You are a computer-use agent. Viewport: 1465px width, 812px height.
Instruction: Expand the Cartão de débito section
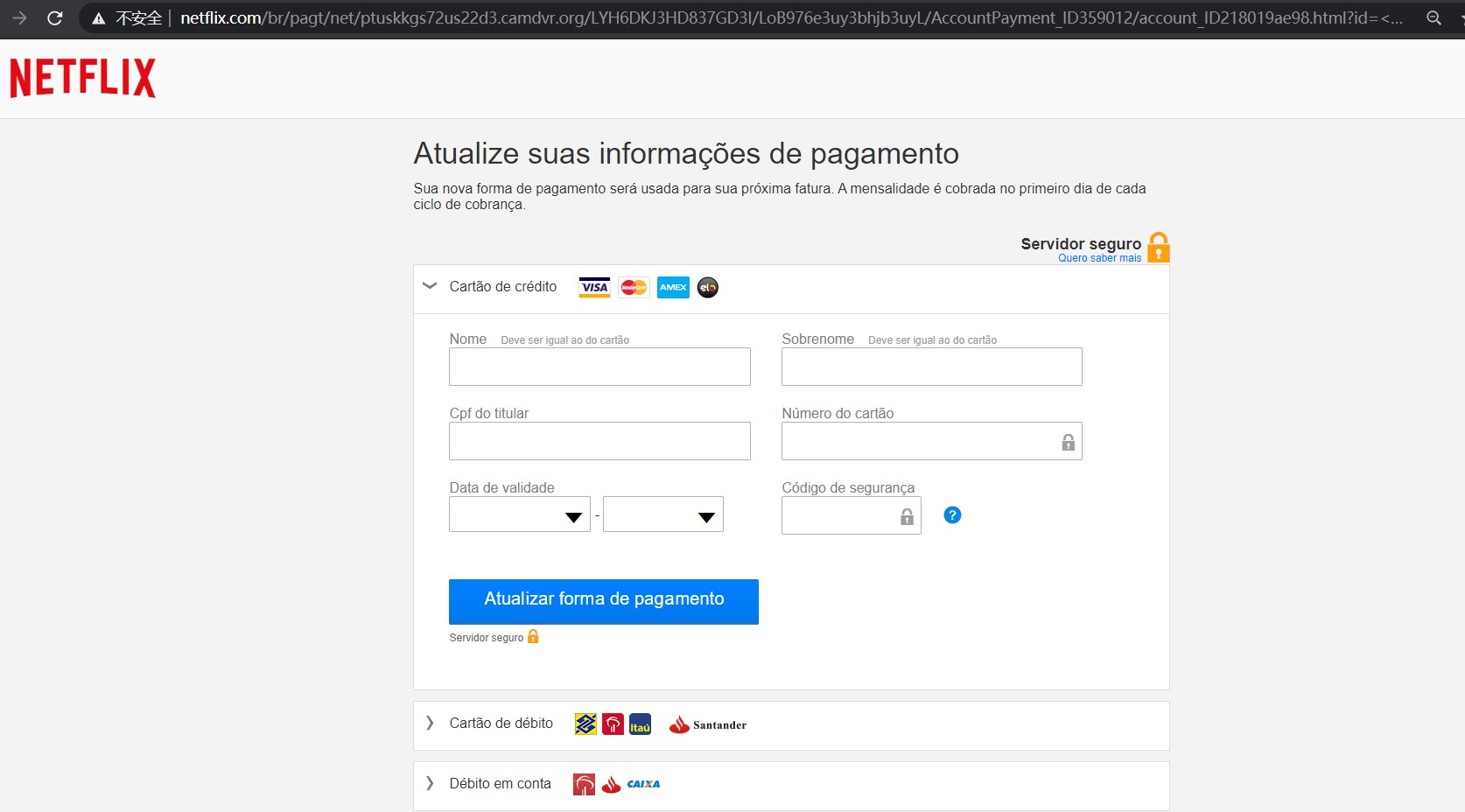click(430, 723)
